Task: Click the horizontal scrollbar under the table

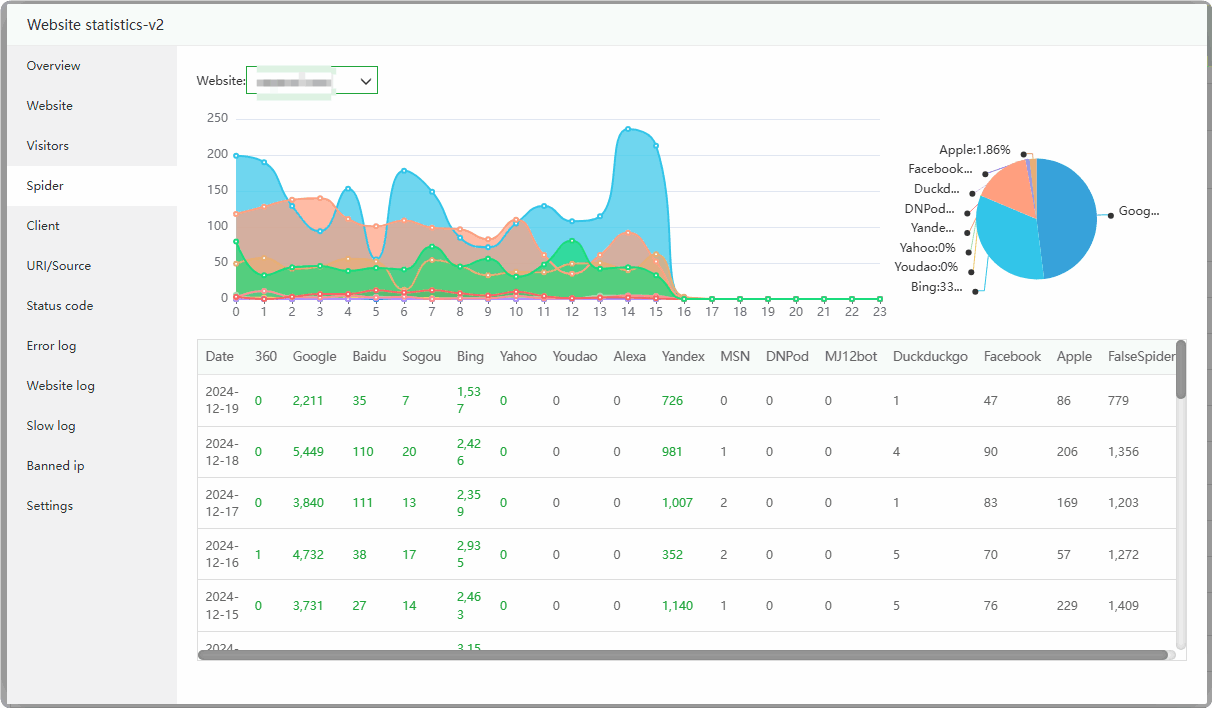Action: pyautogui.click(x=682, y=655)
